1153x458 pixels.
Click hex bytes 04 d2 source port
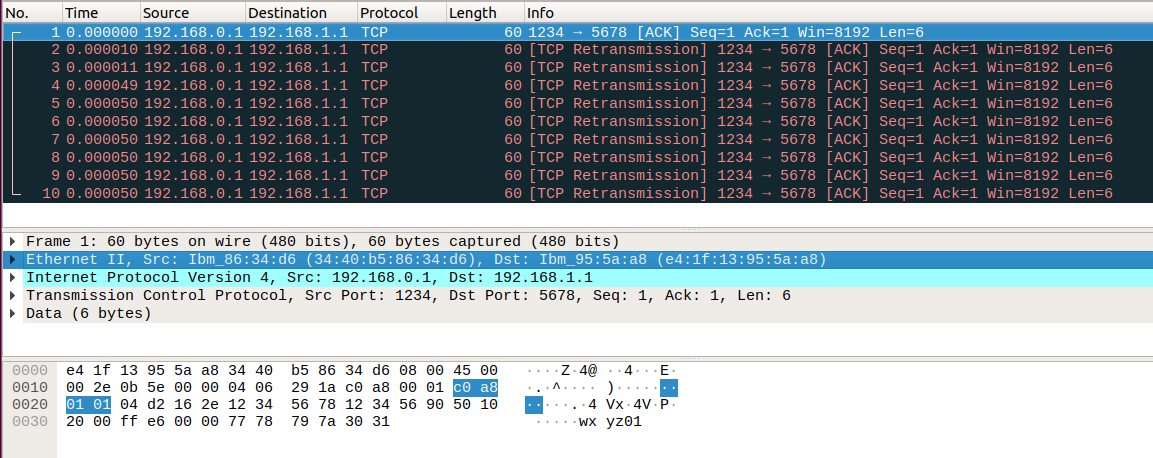pos(143,405)
